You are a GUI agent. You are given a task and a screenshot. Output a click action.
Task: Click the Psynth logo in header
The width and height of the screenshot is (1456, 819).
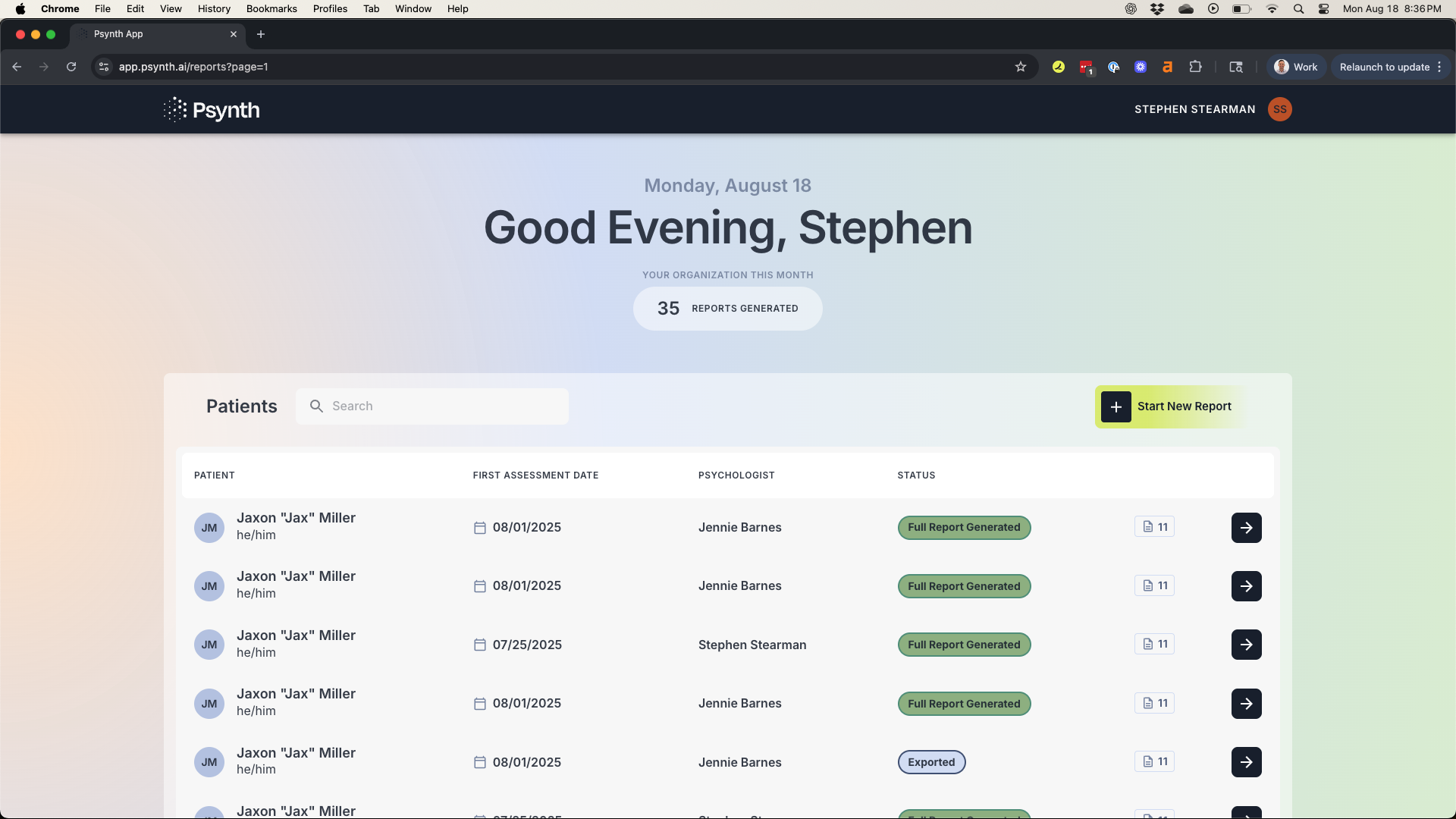pyautogui.click(x=212, y=110)
